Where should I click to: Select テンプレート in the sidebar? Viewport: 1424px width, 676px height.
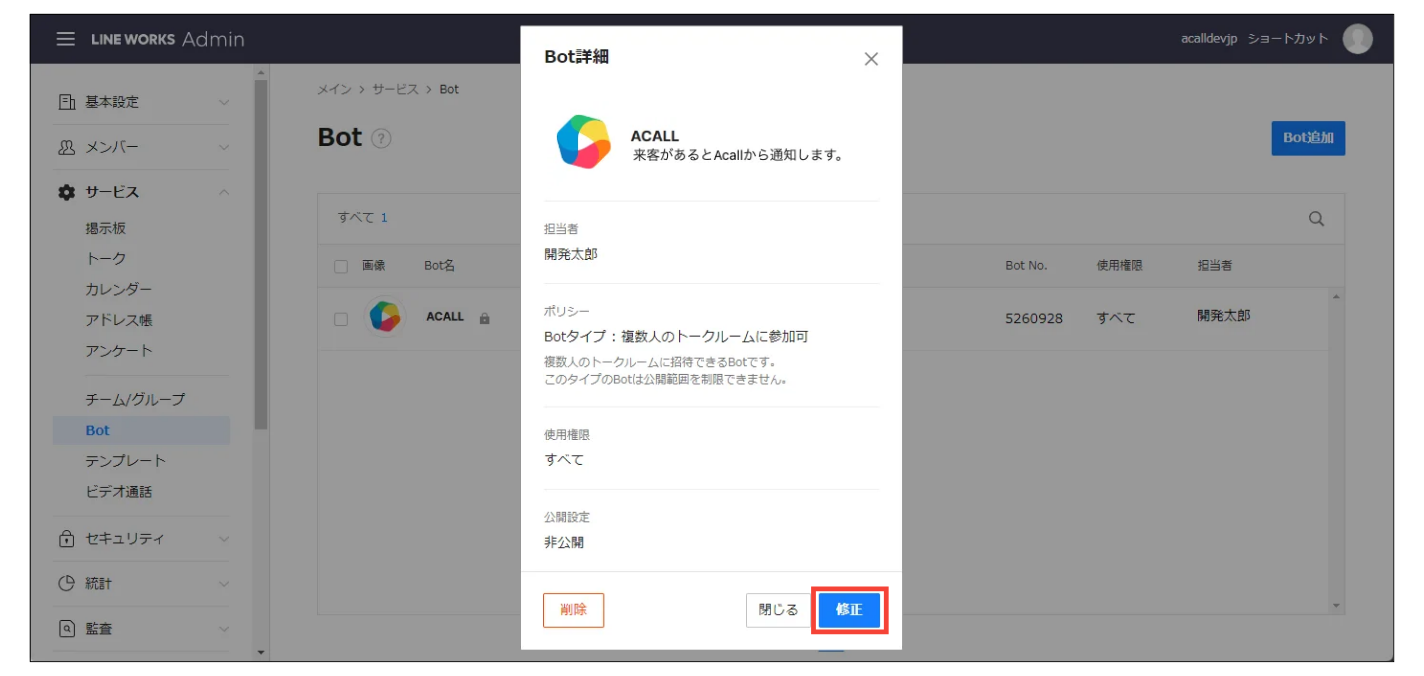pos(125,461)
